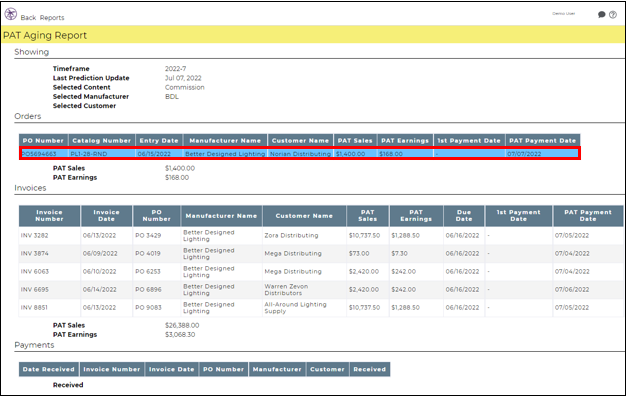
Task: Open the help question mark icon
Action: 613,15
